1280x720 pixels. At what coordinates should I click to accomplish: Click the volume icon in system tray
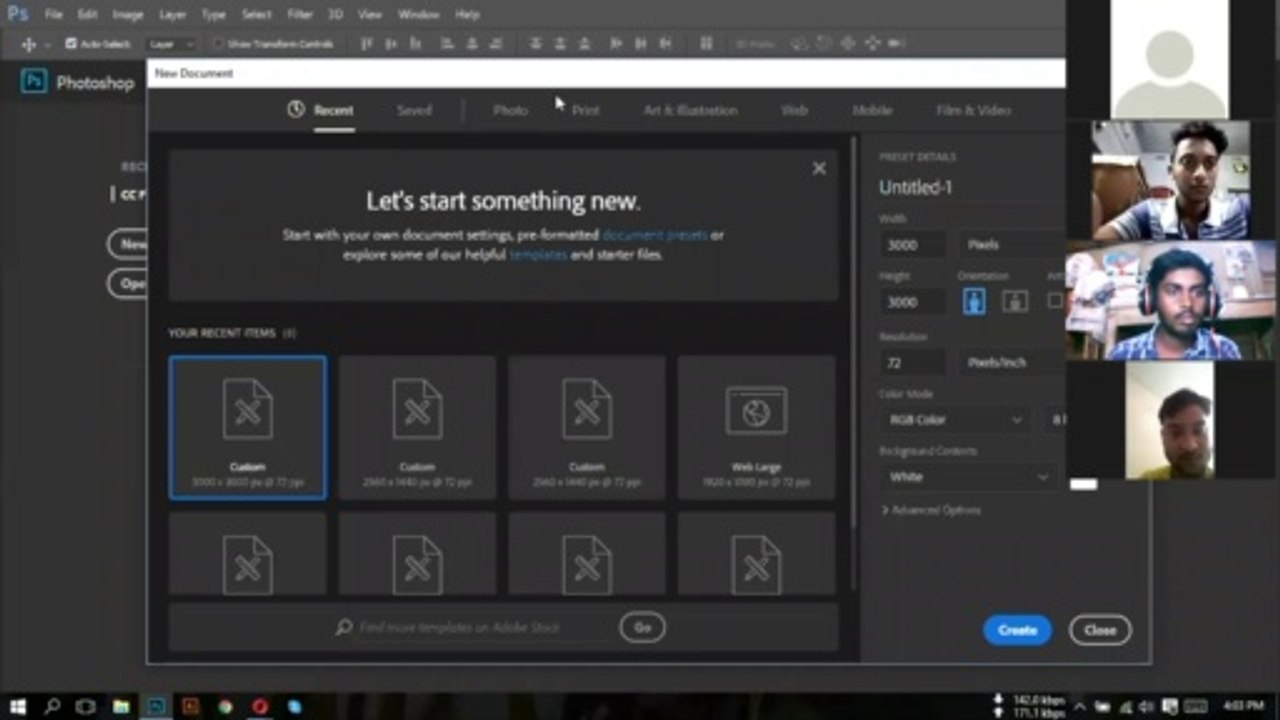coord(1146,706)
